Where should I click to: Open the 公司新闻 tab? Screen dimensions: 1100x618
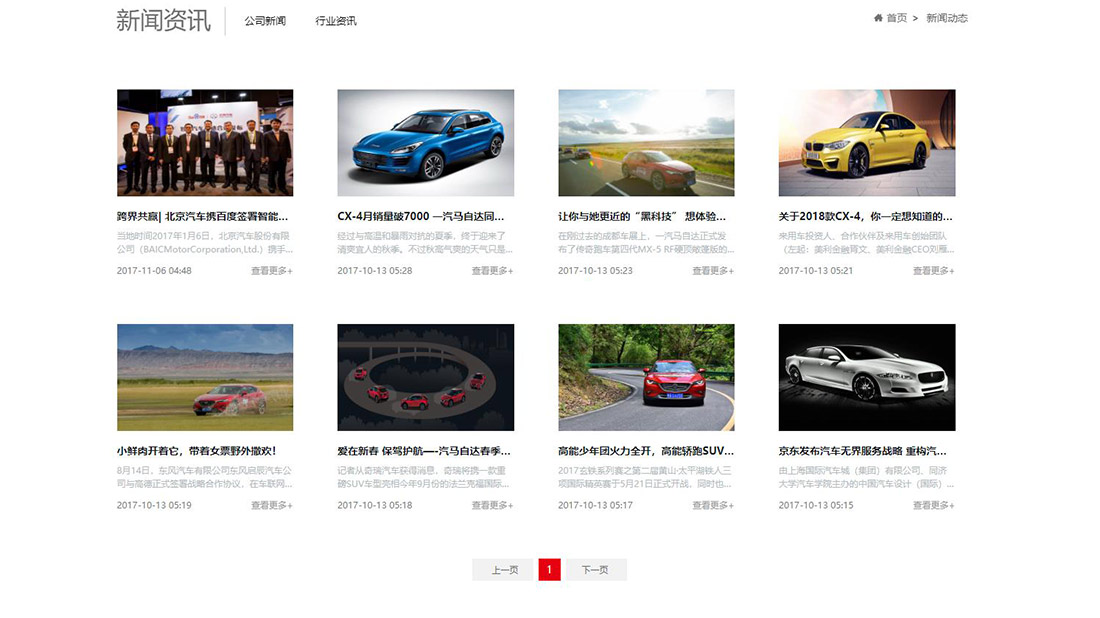click(x=265, y=21)
